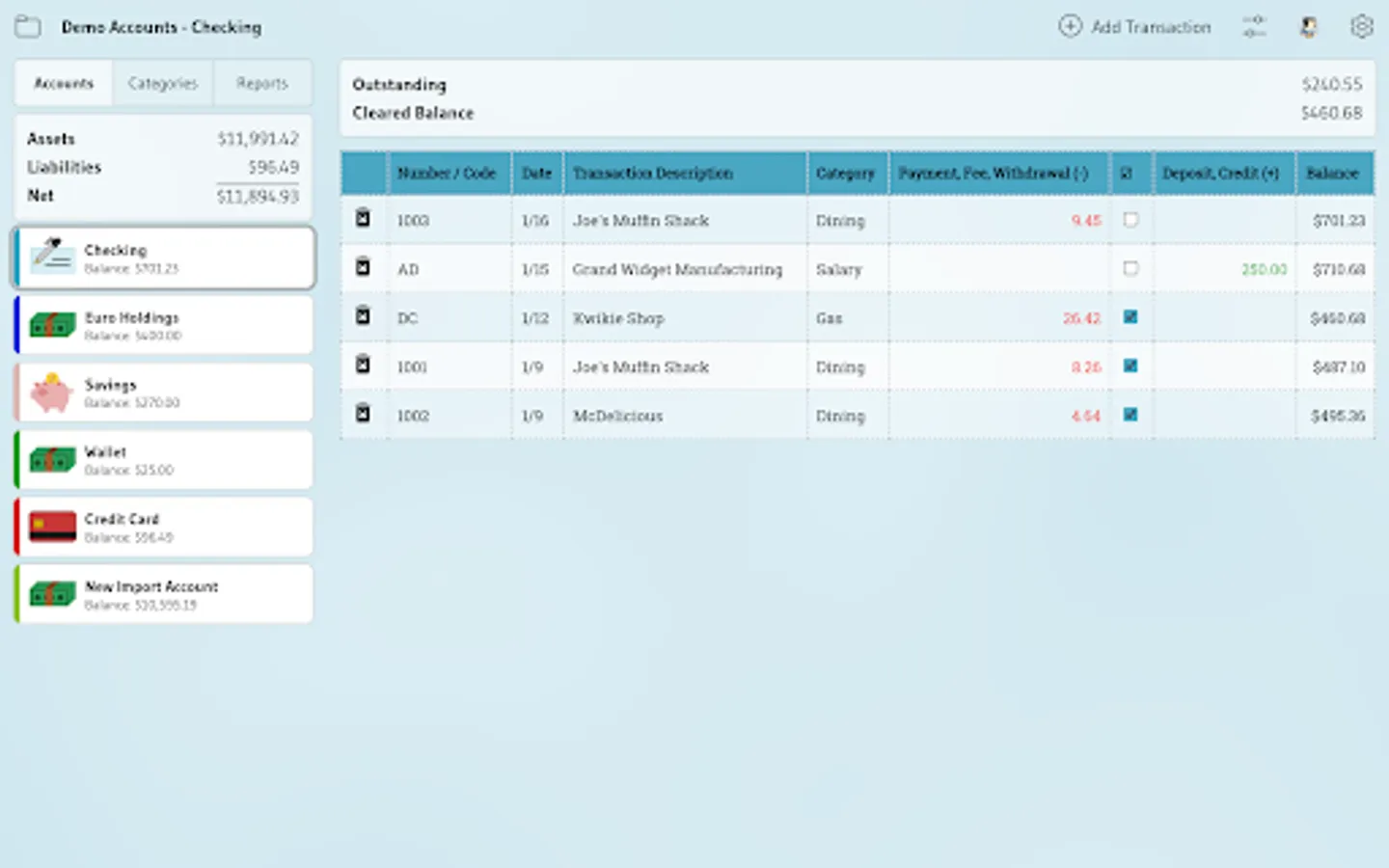Select the Savings account name
Screen dimensions: 1389x868
110,385
